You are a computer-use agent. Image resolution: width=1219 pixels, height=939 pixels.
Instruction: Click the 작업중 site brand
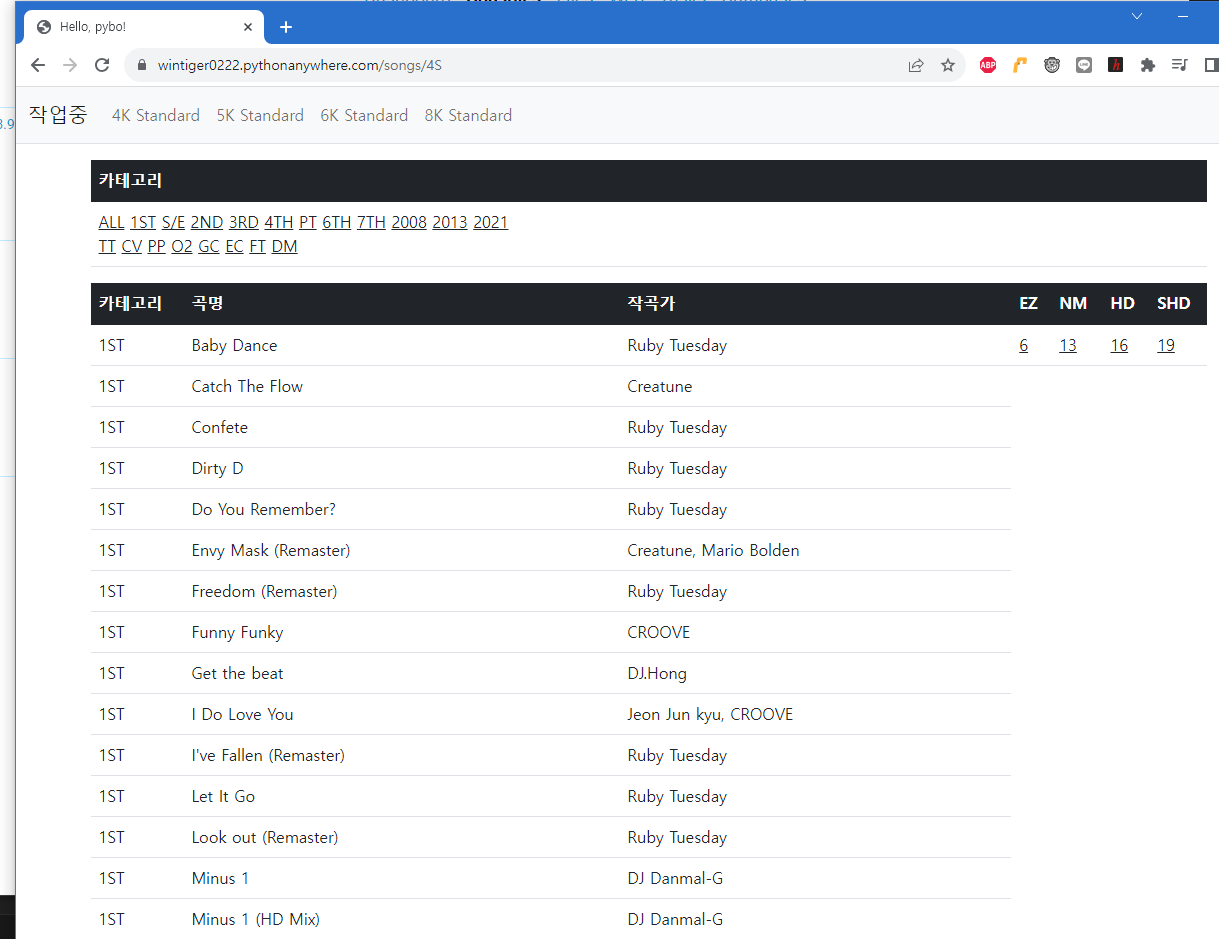pyautogui.click(x=58, y=115)
